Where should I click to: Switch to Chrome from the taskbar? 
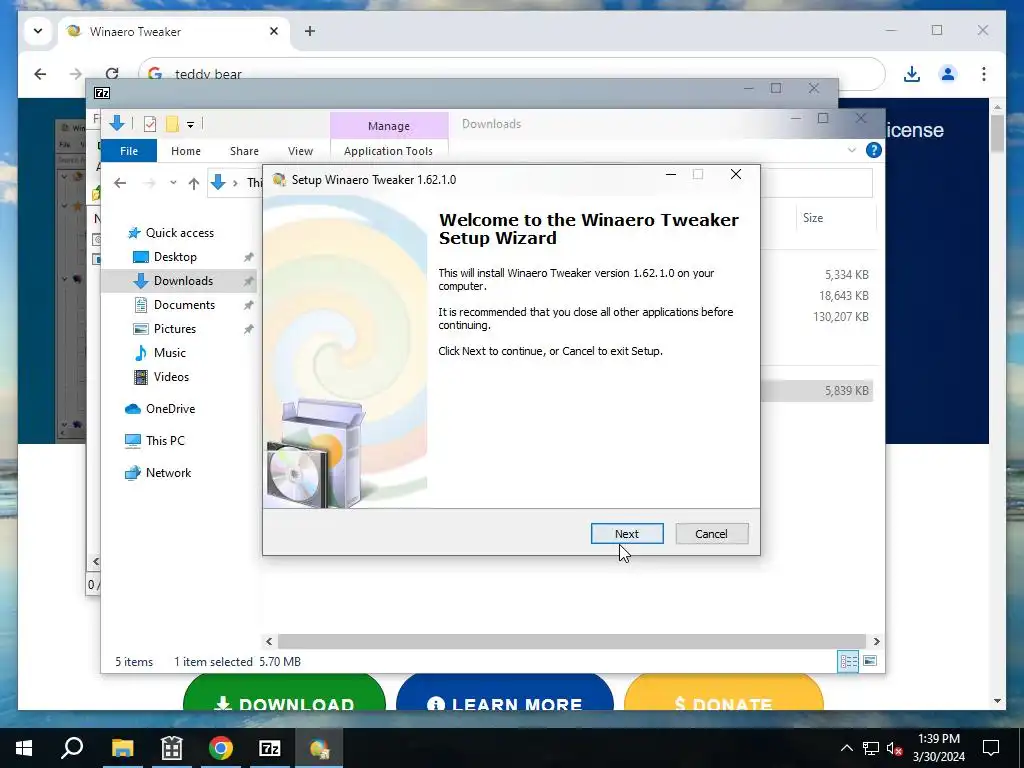pyautogui.click(x=221, y=748)
